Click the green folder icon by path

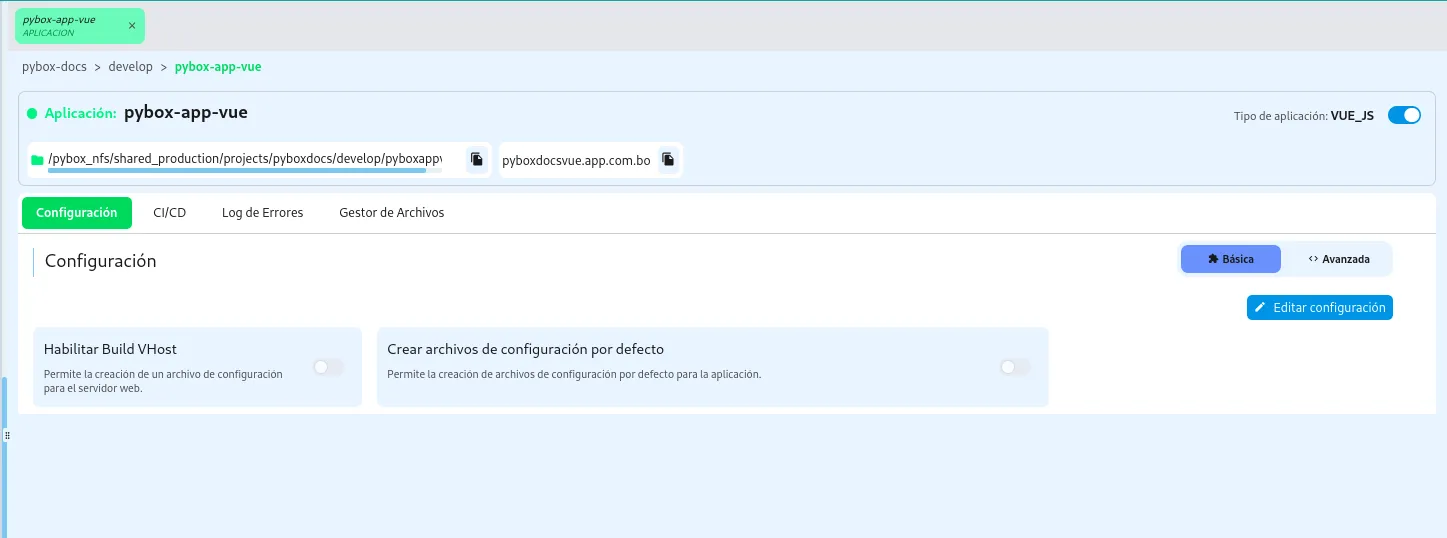(37, 160)
